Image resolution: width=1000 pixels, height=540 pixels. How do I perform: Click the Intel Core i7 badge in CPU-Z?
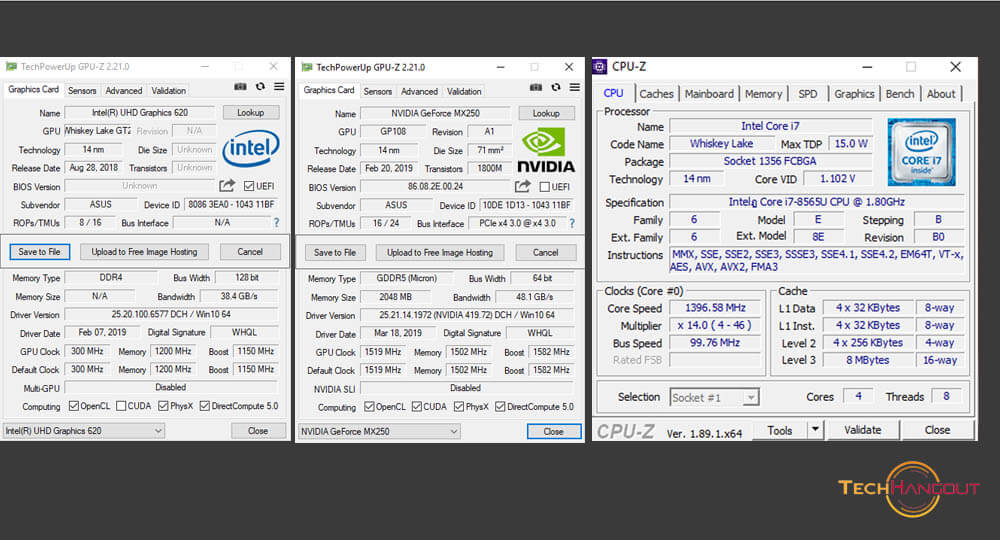[x=922, y=152]
